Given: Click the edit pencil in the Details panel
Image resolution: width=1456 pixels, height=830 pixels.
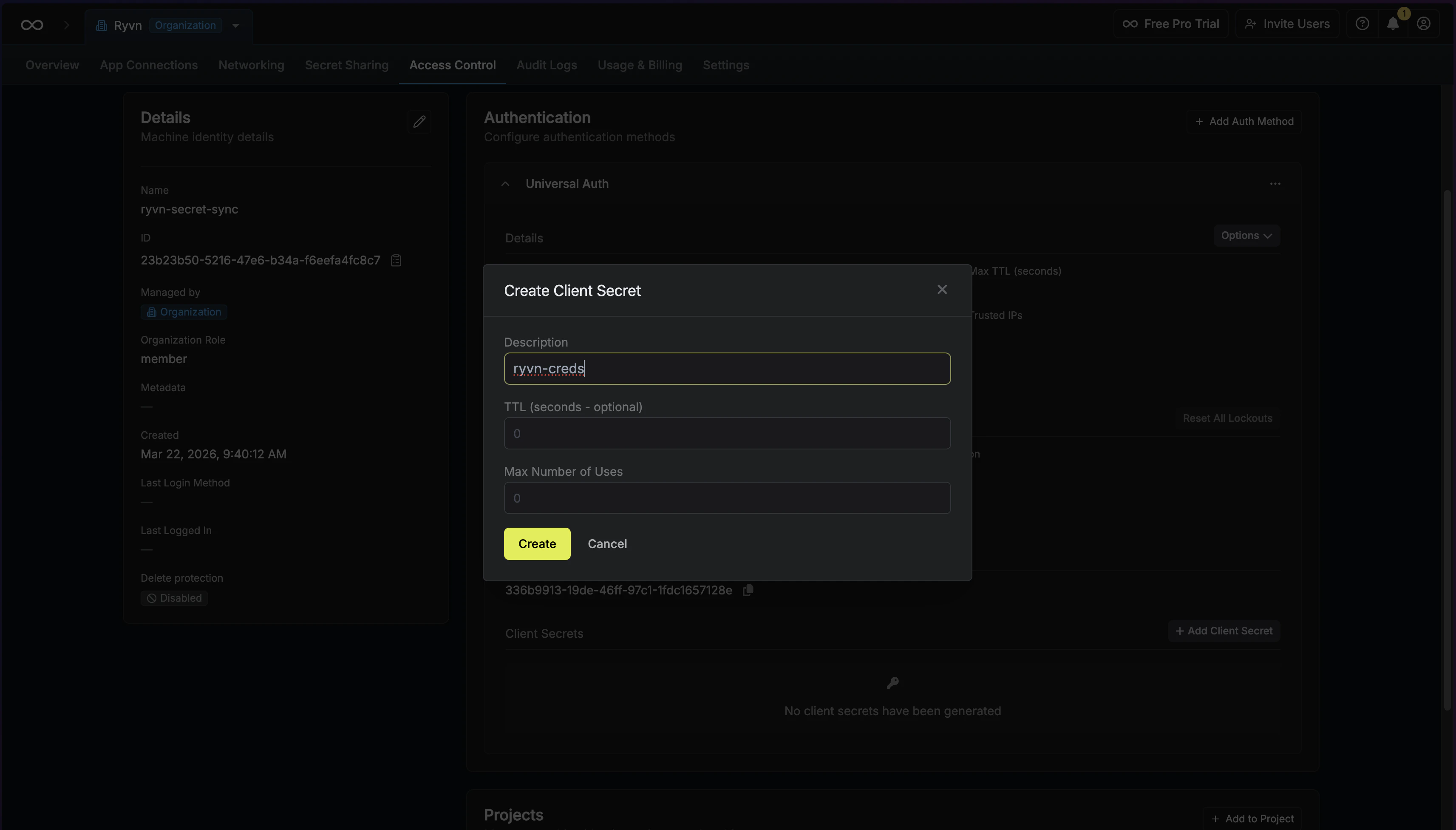Looking at the screenshot, I should tap(419, 122).
